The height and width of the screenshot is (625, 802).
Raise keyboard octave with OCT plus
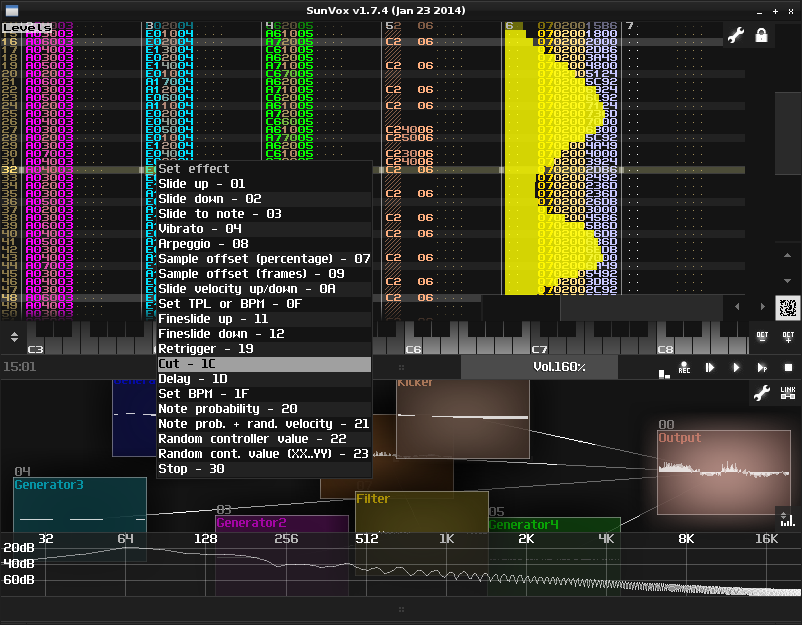pyautogui.click(x=788, y=336)
